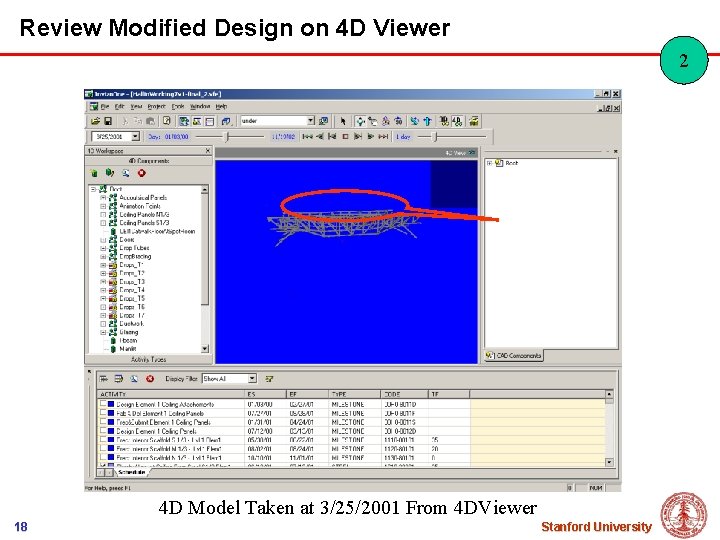Click the rightmost yellow toolbar icon
The width and height of the screenshot is (720, 540).
(473, 121)
